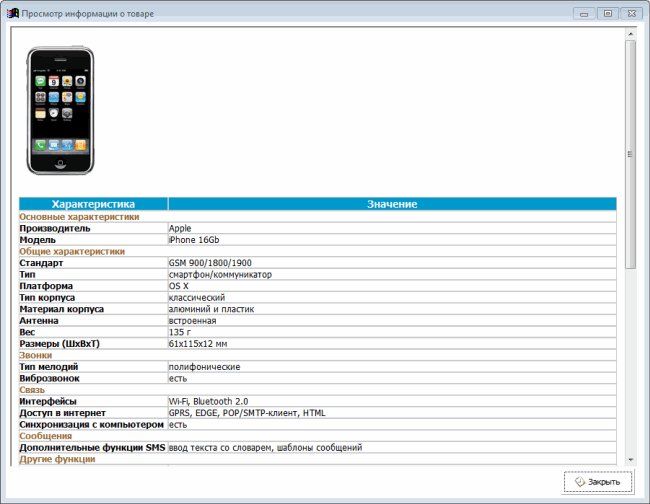Select the Доступ в интернет row label
This screenshot has width=650, height=504.
click(x=63, y=413)
